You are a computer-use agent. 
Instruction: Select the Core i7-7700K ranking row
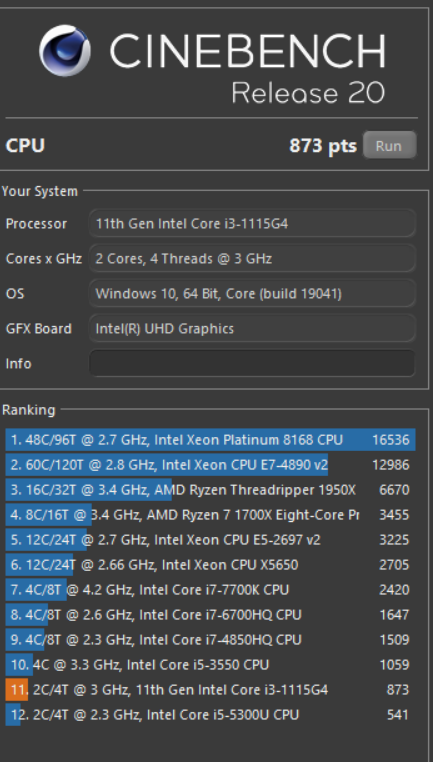click(210, 589)
